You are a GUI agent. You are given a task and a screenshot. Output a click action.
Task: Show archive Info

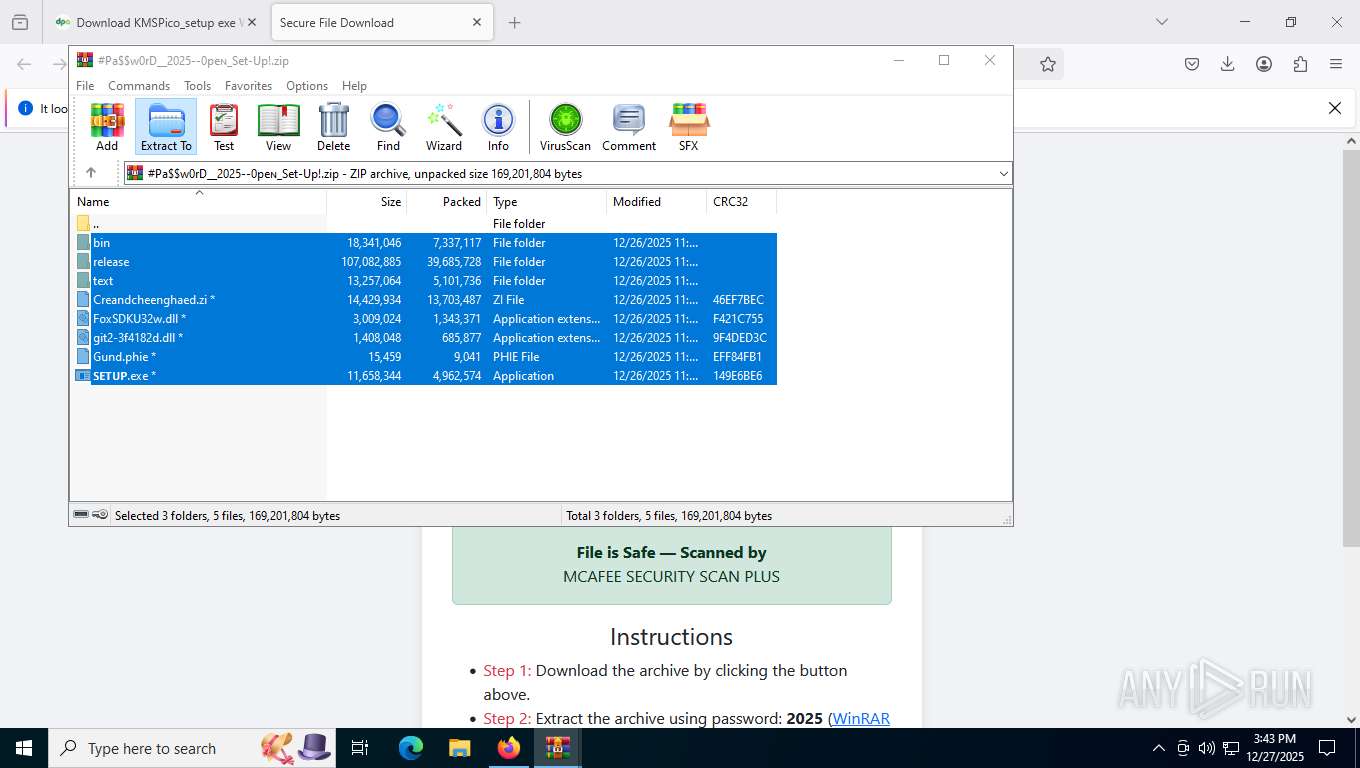point(498,127)
